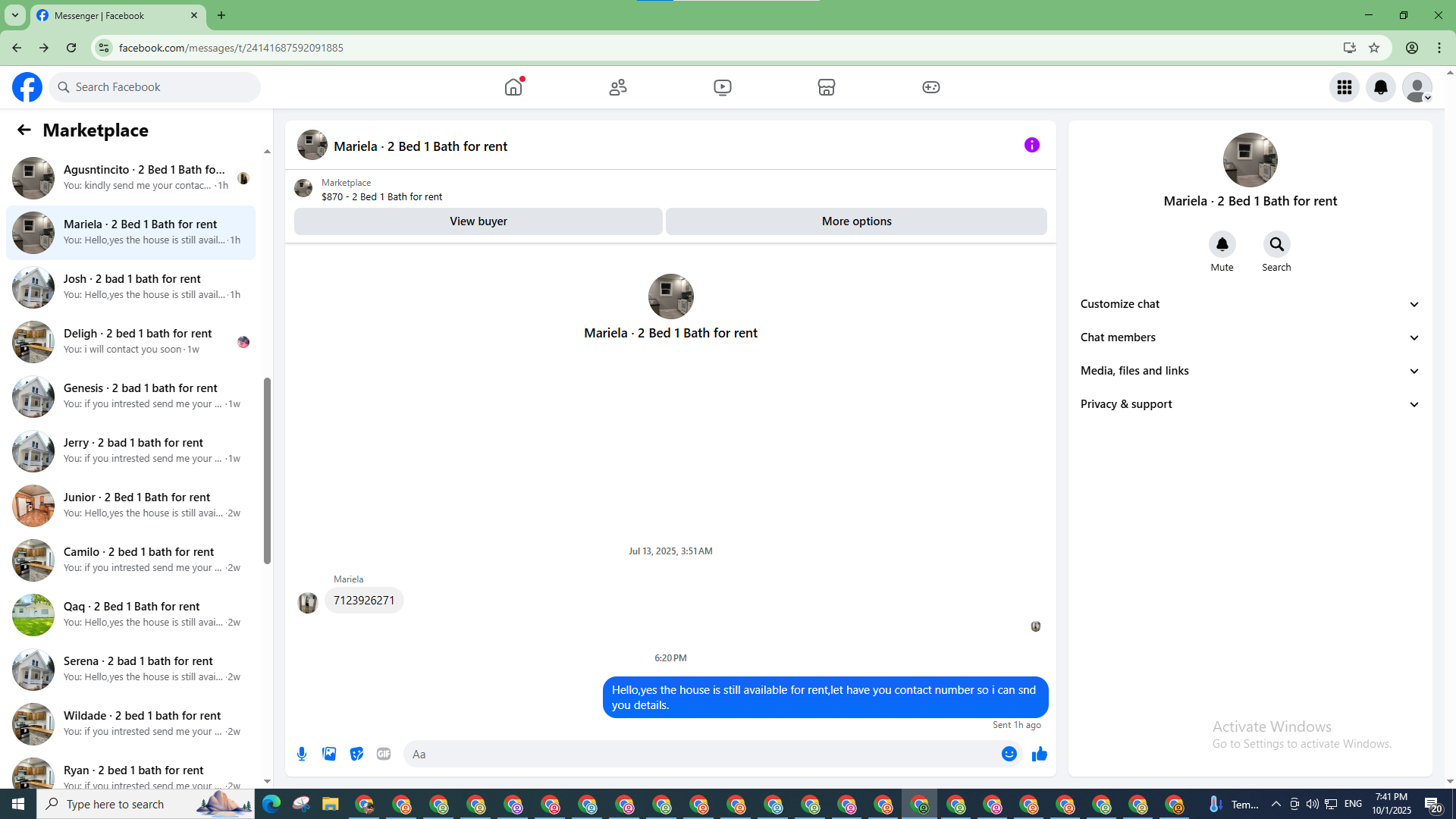Screen dimensions: 1456x819
Task: Open the Gaming controller icon
Action: [931, 87]
